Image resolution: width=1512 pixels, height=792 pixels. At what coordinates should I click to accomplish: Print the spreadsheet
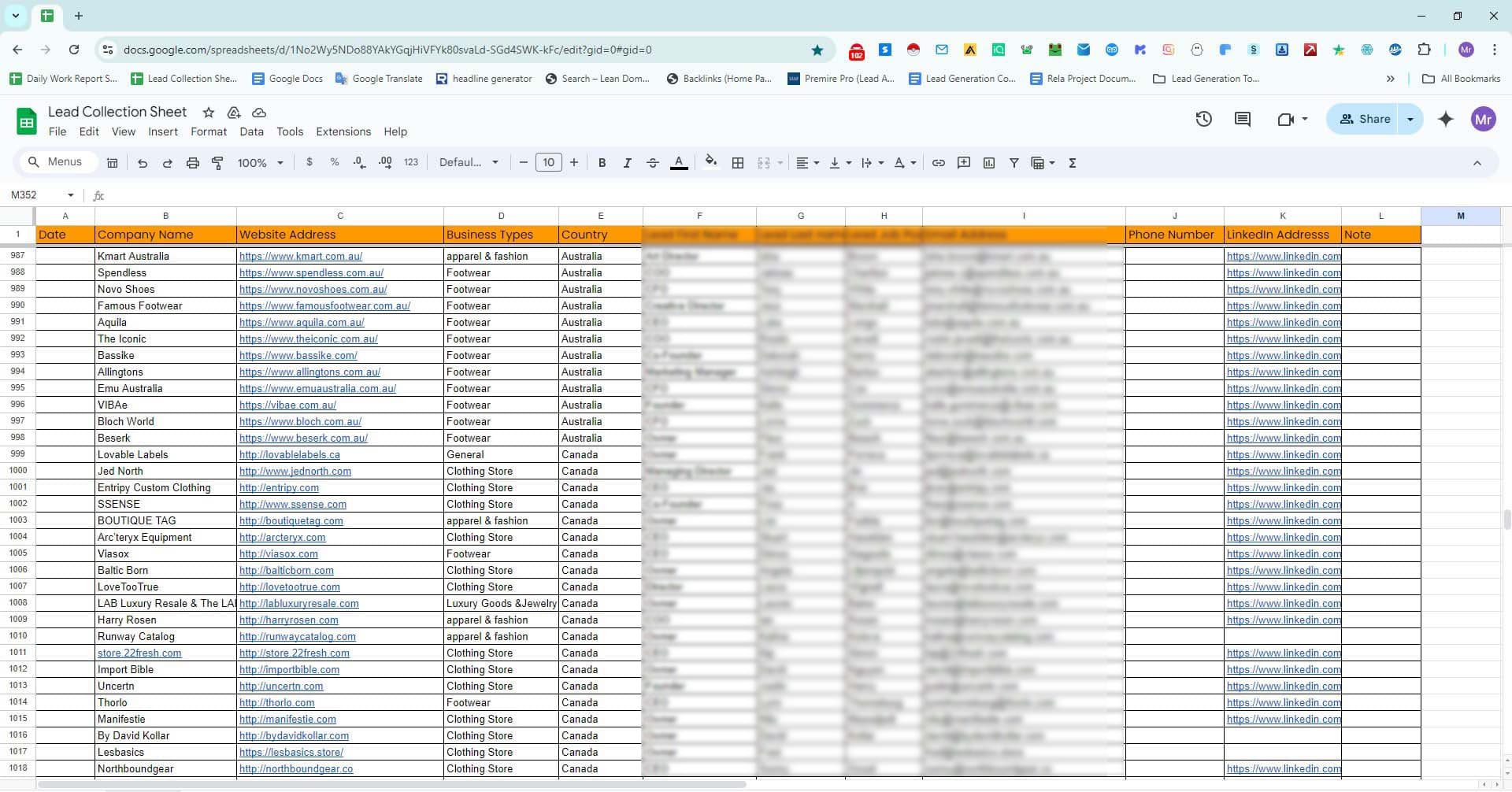193,163
